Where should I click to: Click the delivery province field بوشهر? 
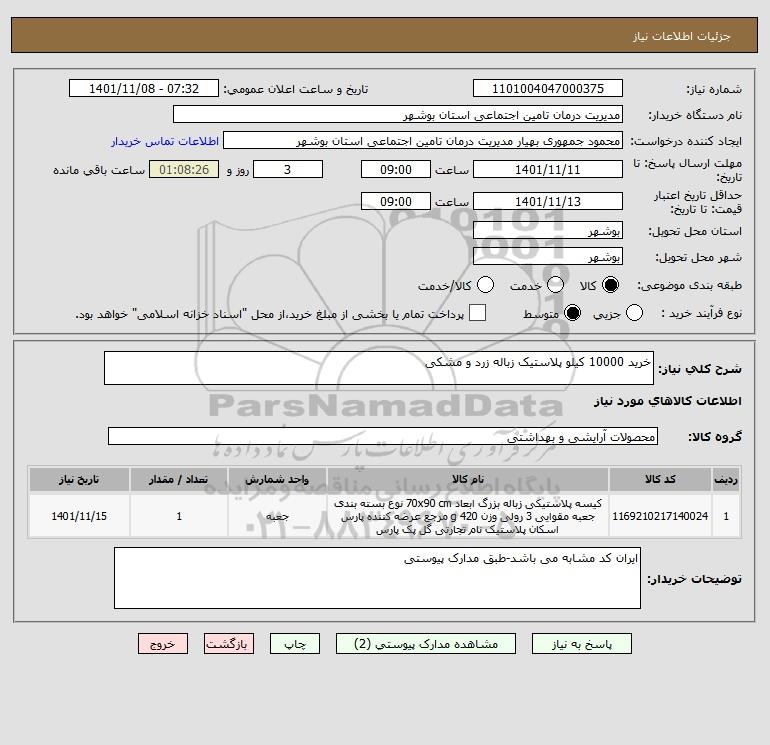[x=548, y=230]
